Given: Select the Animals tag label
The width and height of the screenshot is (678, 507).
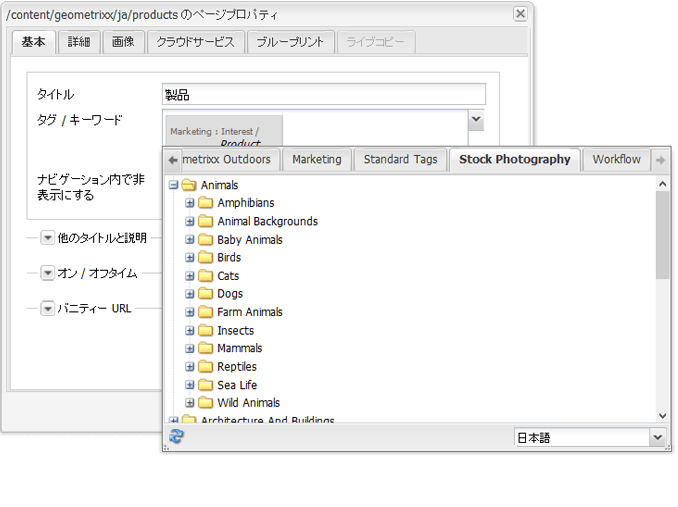Looking at the screenshot, I should [x=219, y=185].
